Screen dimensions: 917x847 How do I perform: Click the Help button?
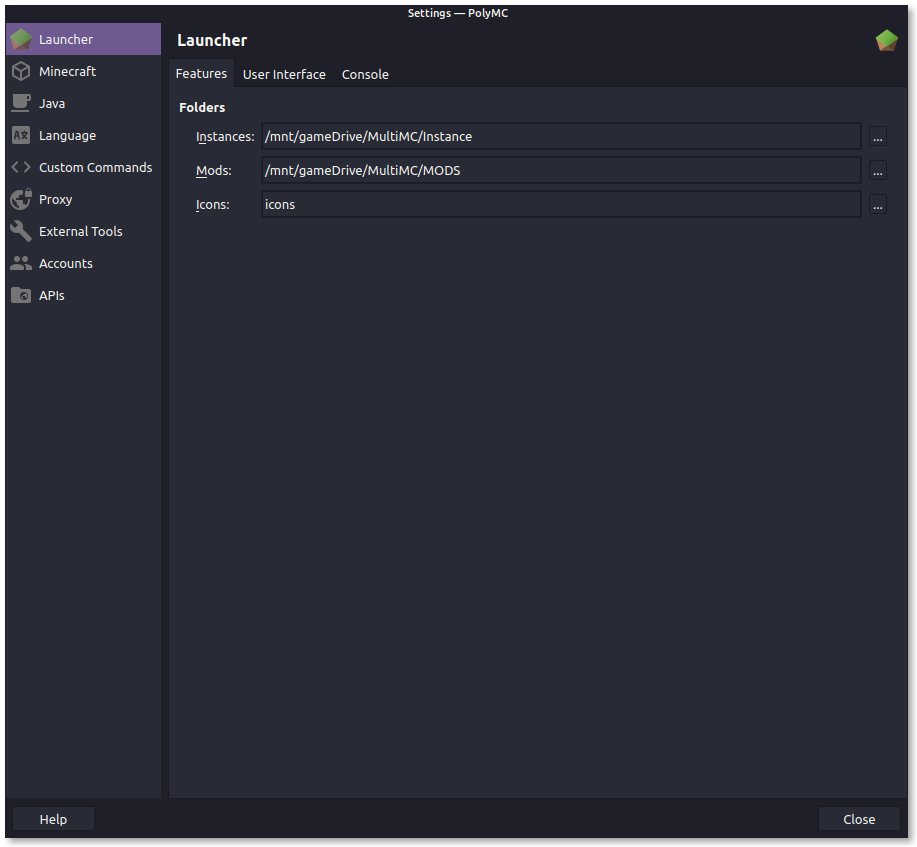pyautogui.click(x=52, y=818)
